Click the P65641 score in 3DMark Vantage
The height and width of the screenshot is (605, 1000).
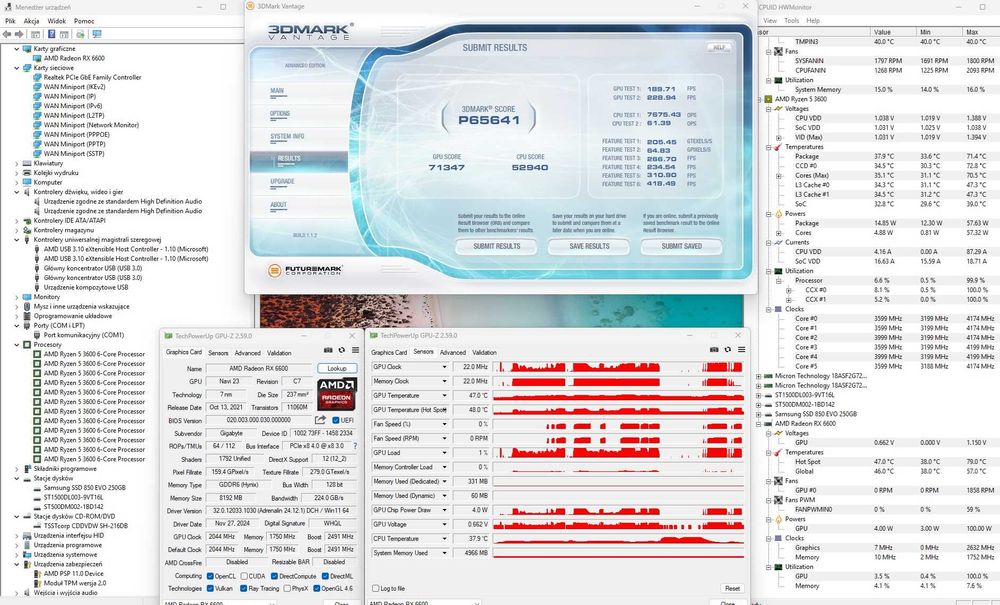(x=489, y=120)
